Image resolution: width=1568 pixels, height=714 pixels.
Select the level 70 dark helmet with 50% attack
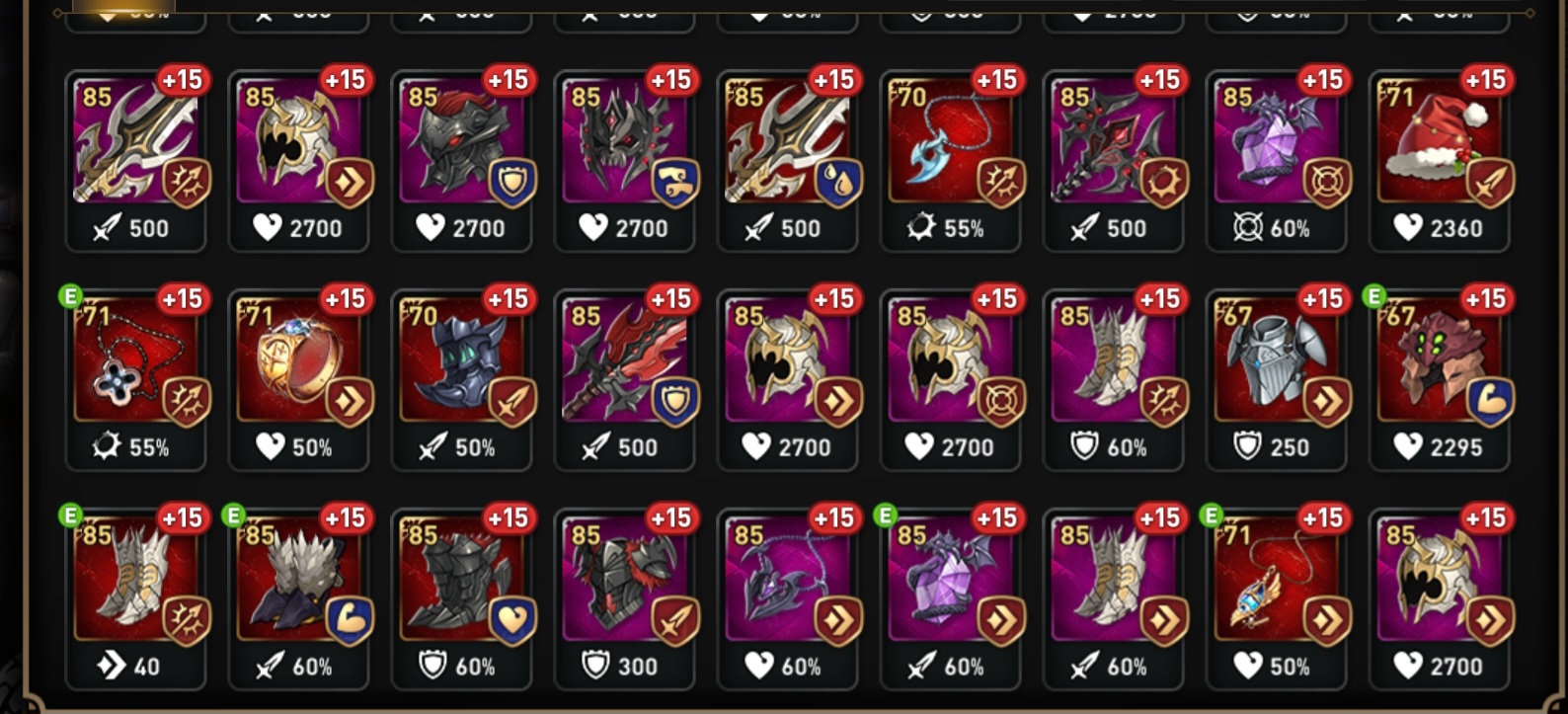(x=461, y=379)
